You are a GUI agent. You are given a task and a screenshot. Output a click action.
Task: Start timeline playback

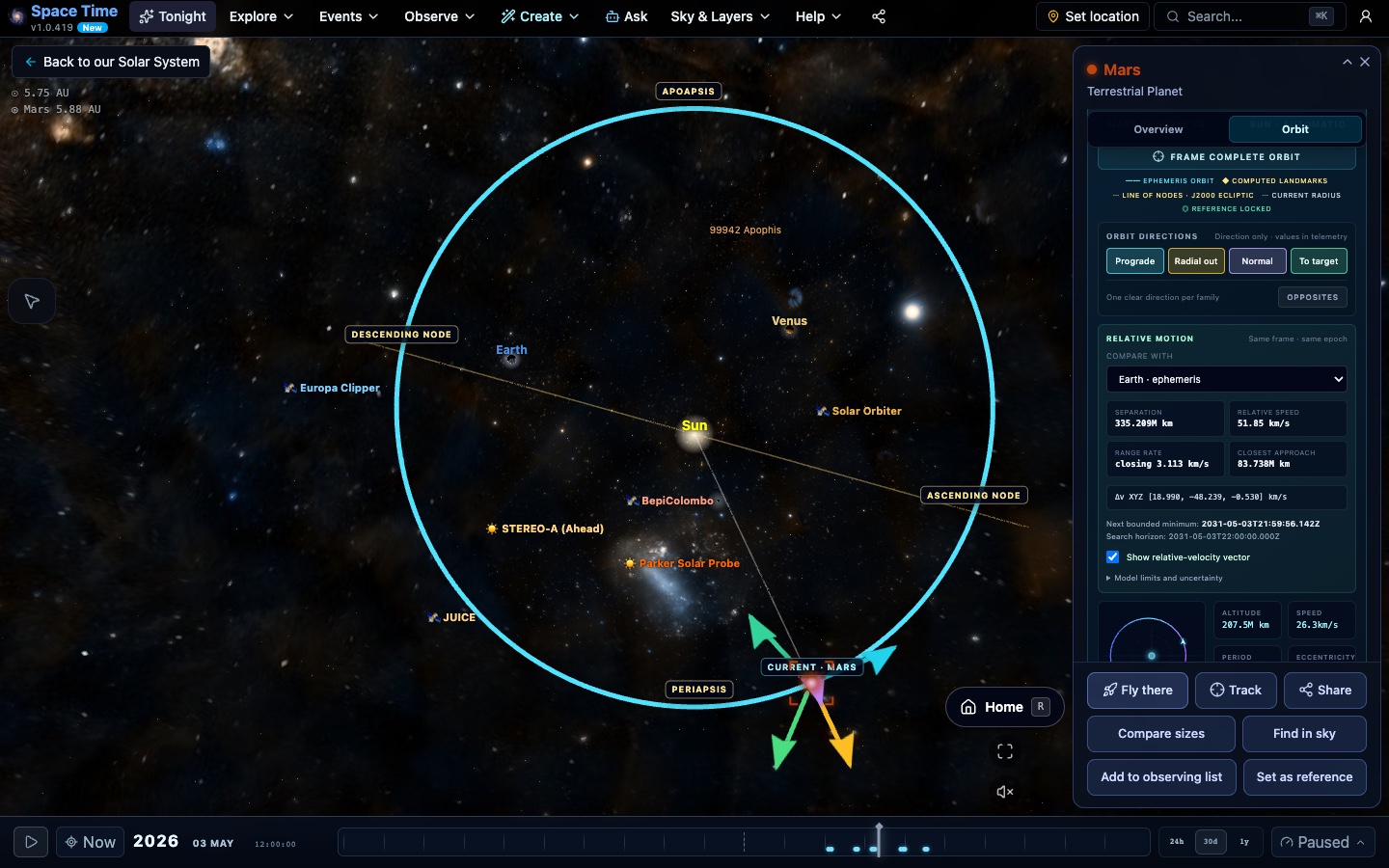[31, 842]
